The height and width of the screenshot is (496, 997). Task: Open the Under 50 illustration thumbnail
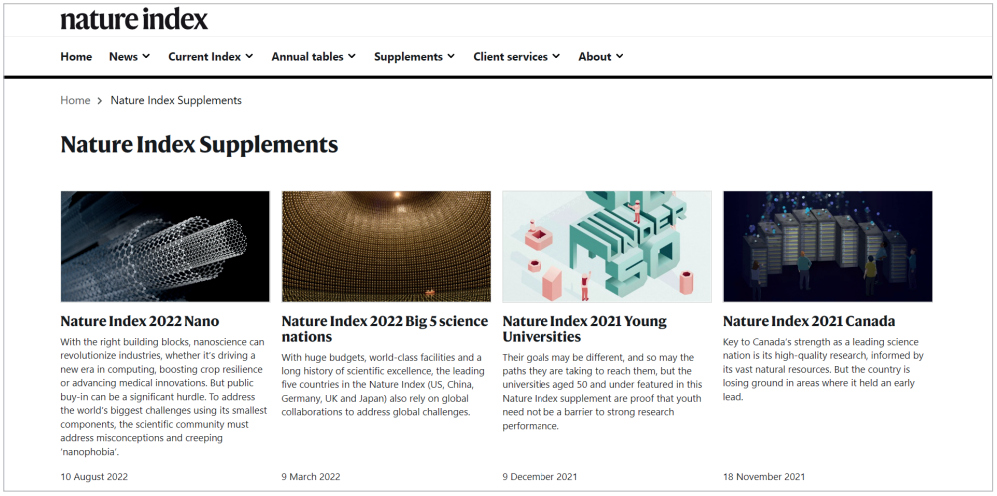point(607,247)
